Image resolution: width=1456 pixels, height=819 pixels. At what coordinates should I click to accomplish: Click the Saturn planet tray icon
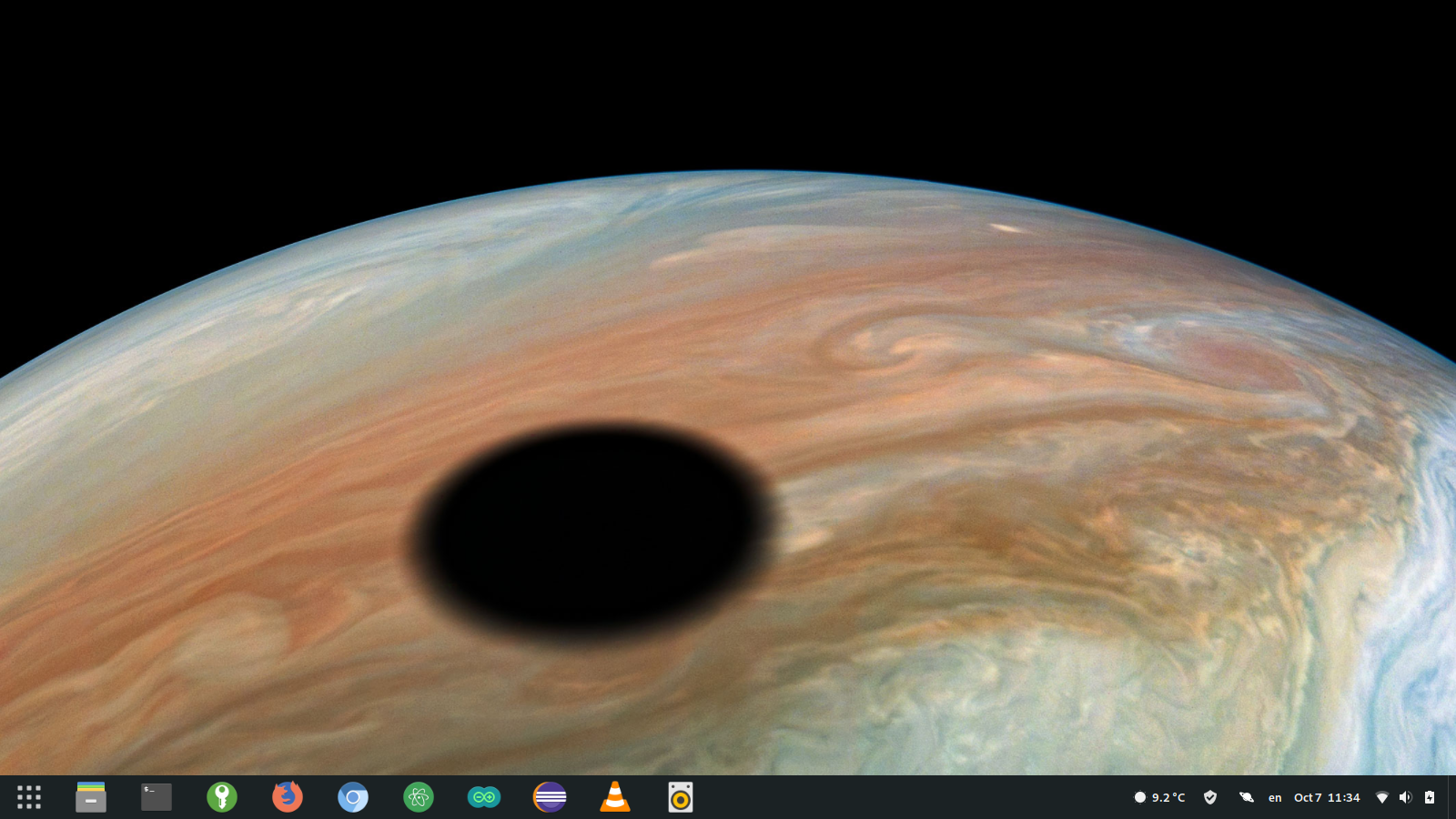pos(1247,797)
